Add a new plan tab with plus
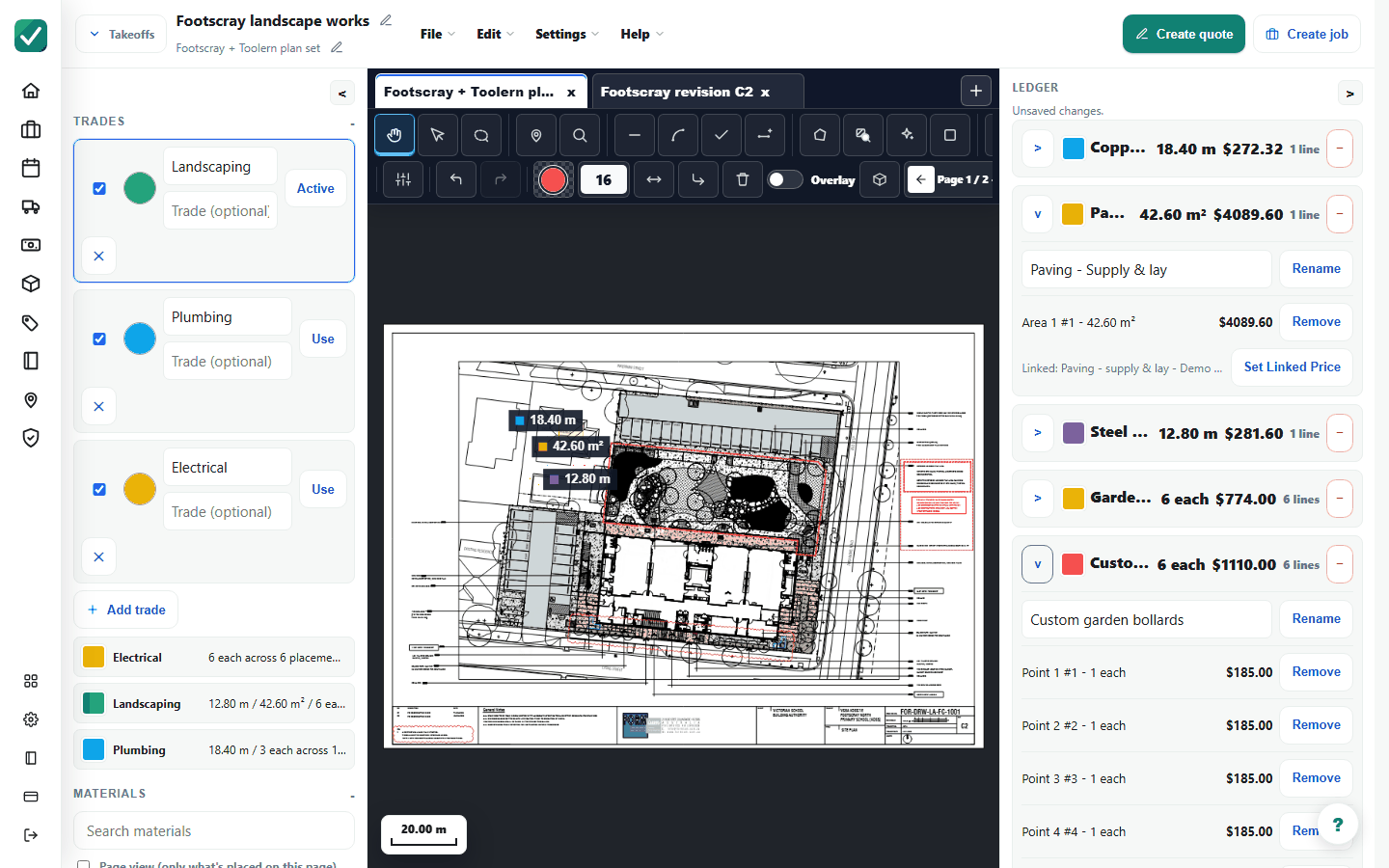 click(976, 91)
